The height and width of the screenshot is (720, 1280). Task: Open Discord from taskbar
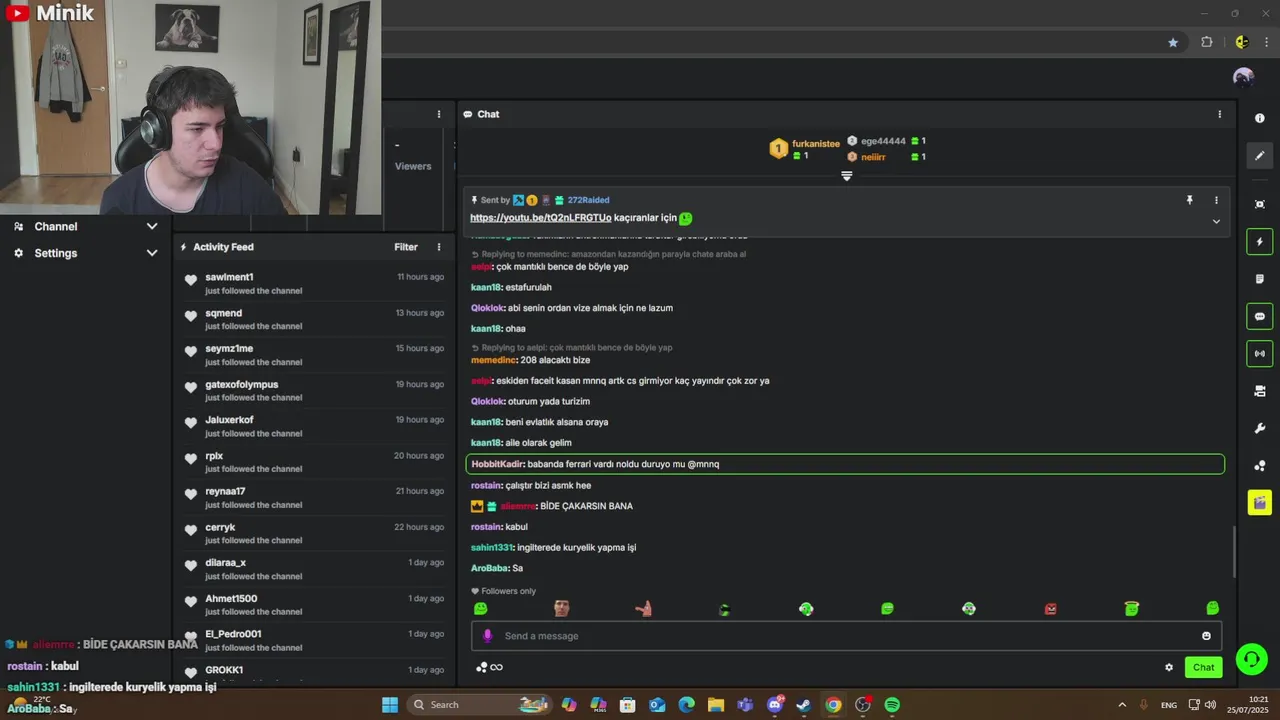coord(775,705)
